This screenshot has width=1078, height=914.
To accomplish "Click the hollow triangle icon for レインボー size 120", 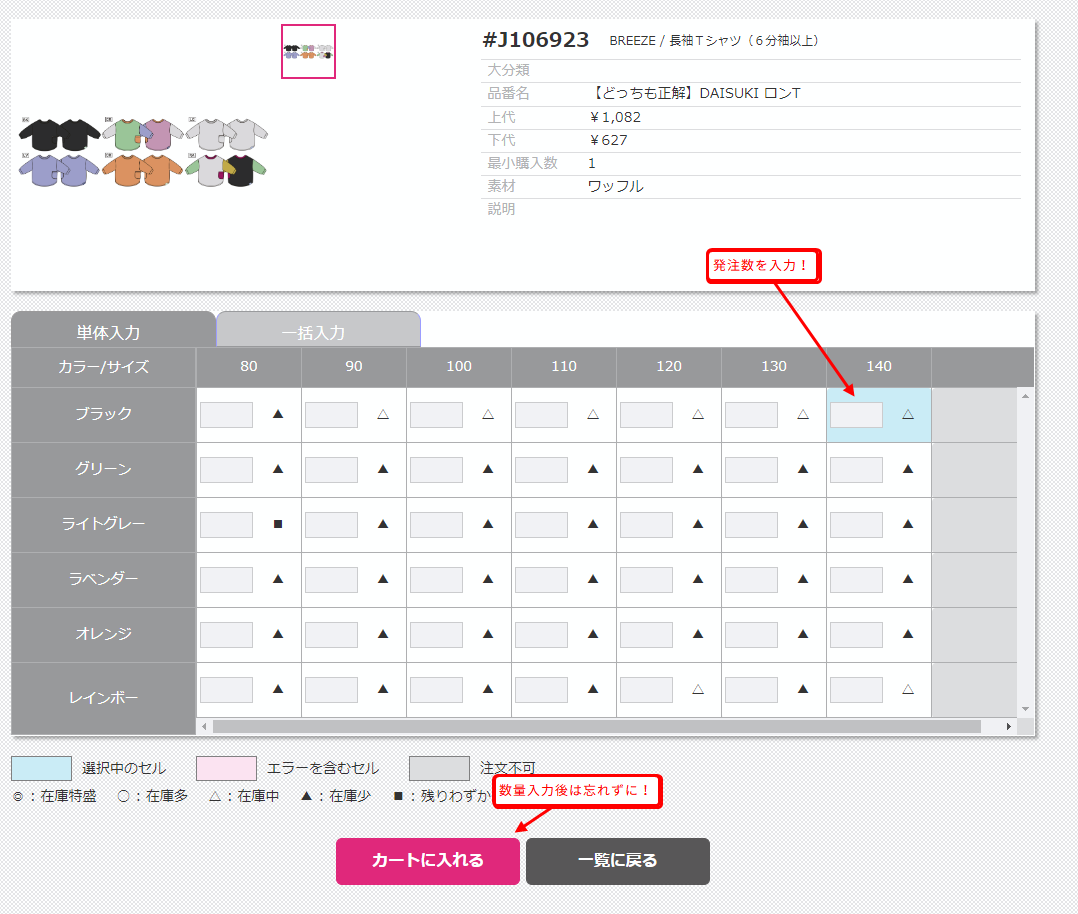I will point(698,689).
